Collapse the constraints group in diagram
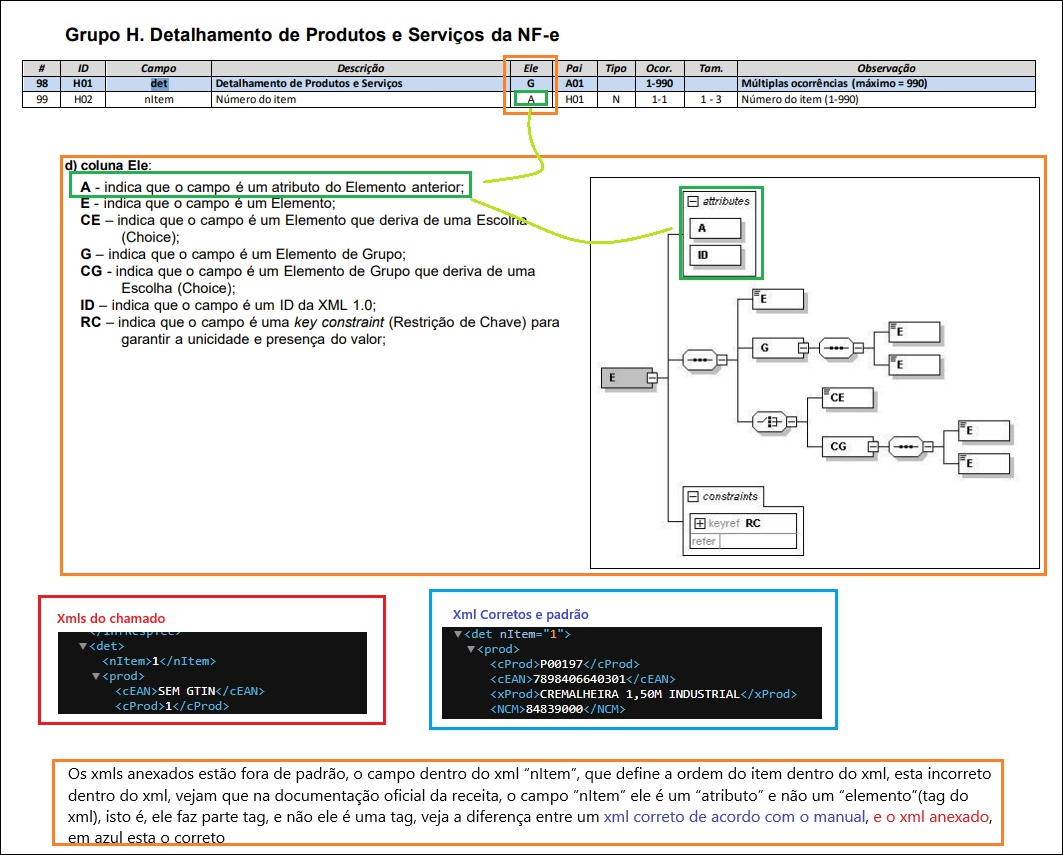This screenshot has height=855, width=1063. pyautogui.click(x=692, y=496)
